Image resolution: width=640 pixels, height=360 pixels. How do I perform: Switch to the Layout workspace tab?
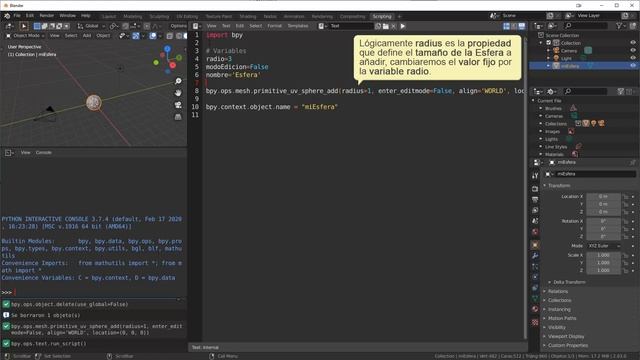[109, 16]
